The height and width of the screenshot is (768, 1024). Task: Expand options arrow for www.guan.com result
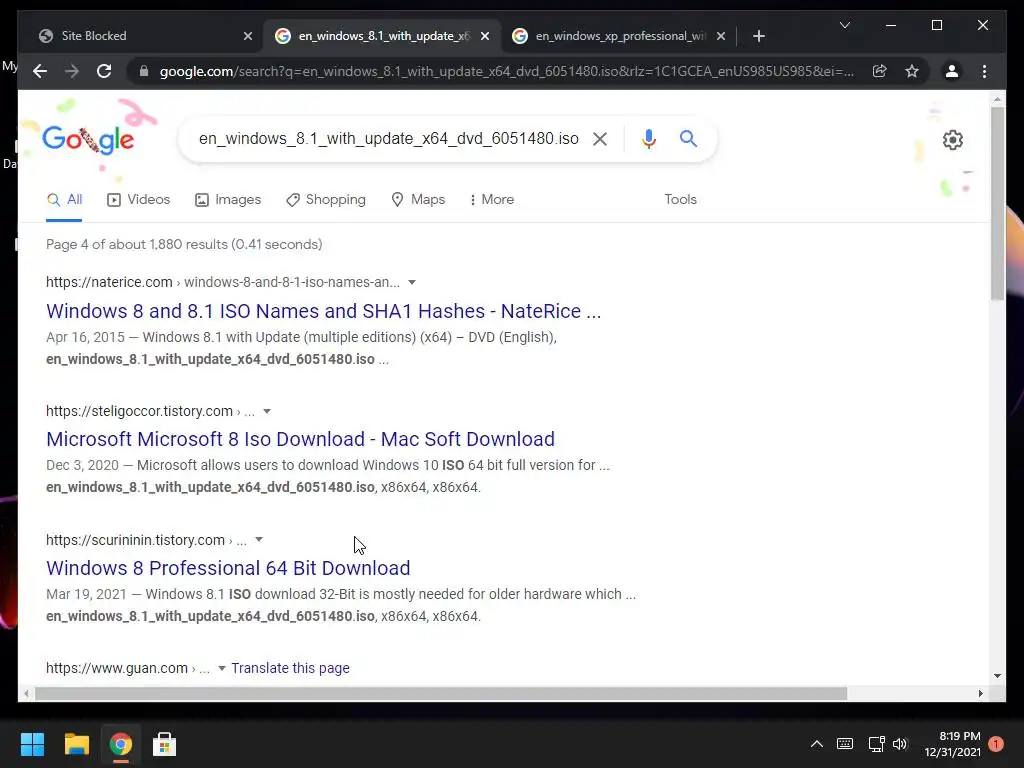point(221,669)
